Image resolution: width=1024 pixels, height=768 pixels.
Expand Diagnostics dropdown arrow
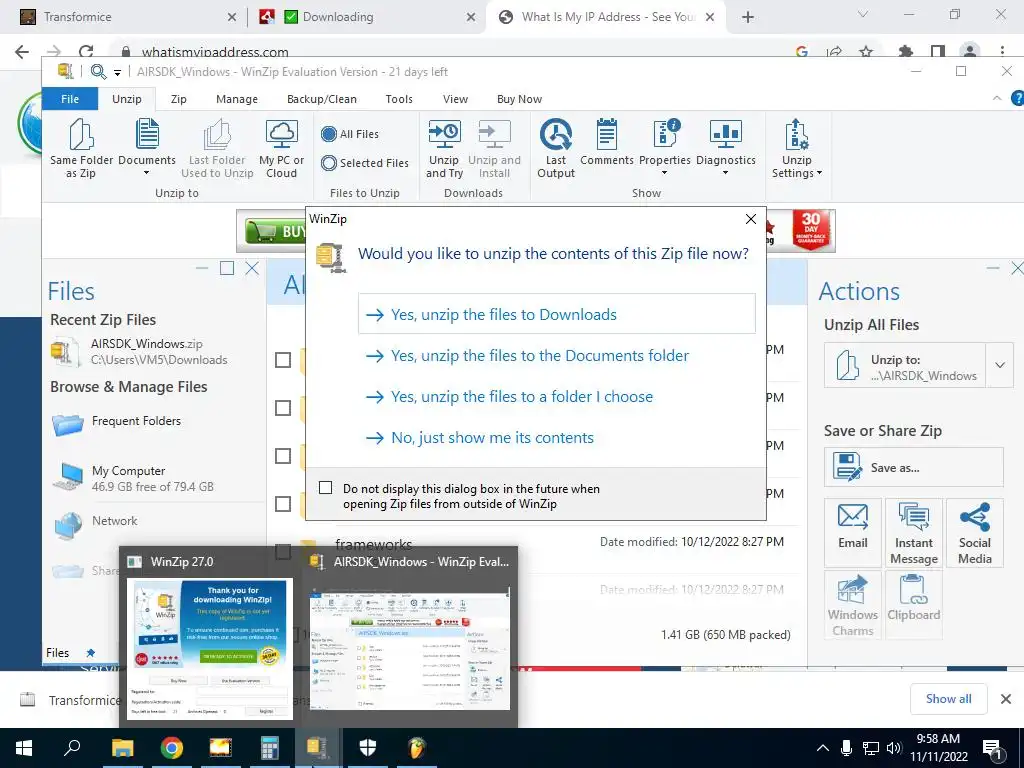[x=726, y=174]
